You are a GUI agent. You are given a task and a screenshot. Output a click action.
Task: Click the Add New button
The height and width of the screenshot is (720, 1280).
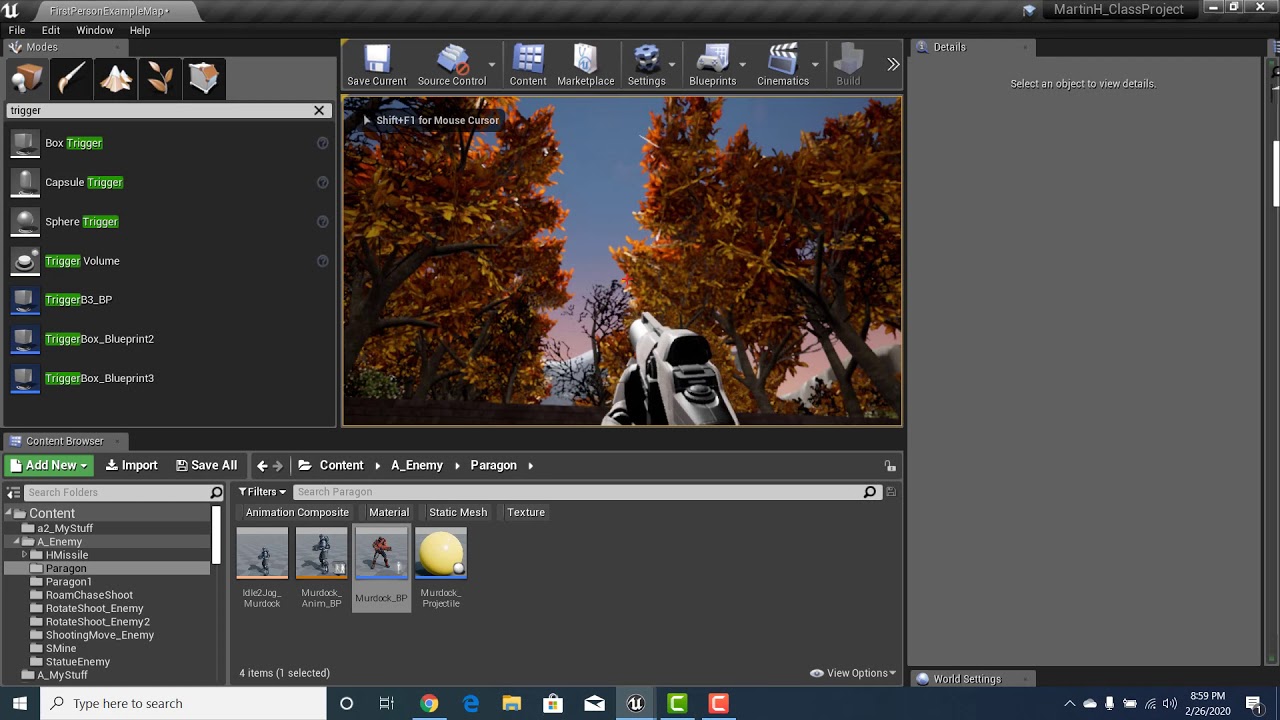coord(48,465)
